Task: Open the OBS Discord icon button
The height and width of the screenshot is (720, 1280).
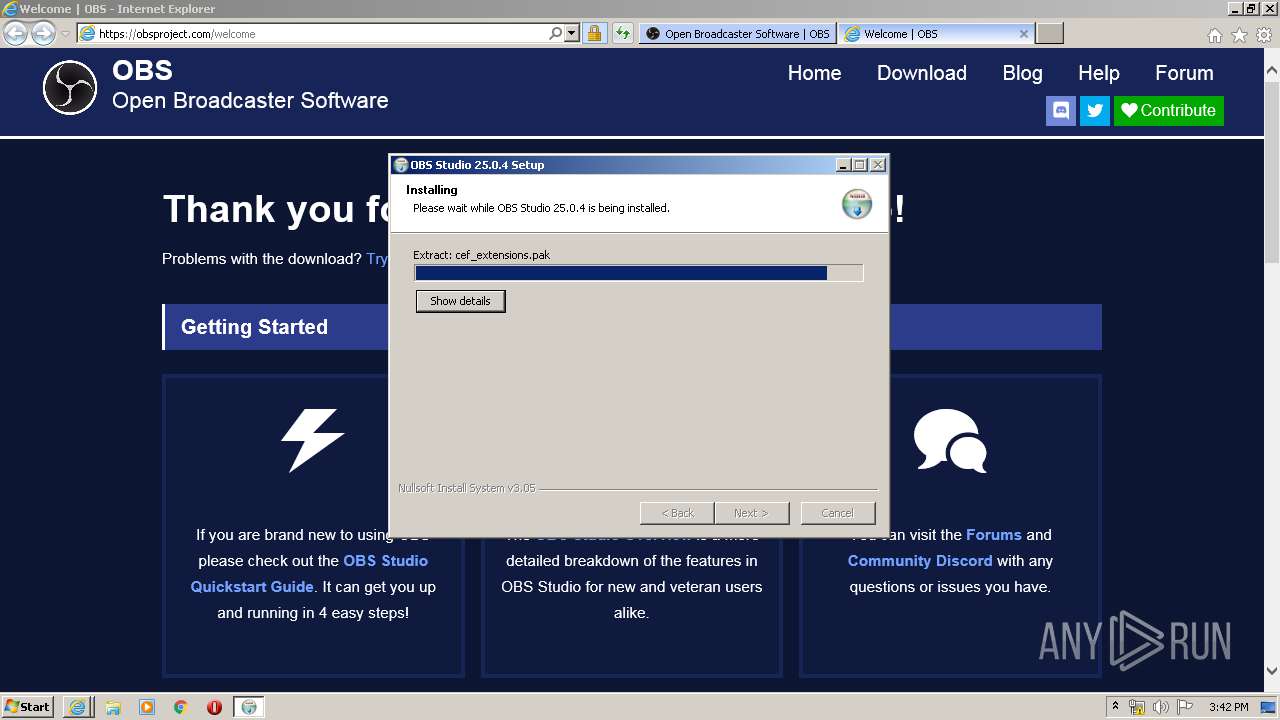Action: coord(1061,110)
